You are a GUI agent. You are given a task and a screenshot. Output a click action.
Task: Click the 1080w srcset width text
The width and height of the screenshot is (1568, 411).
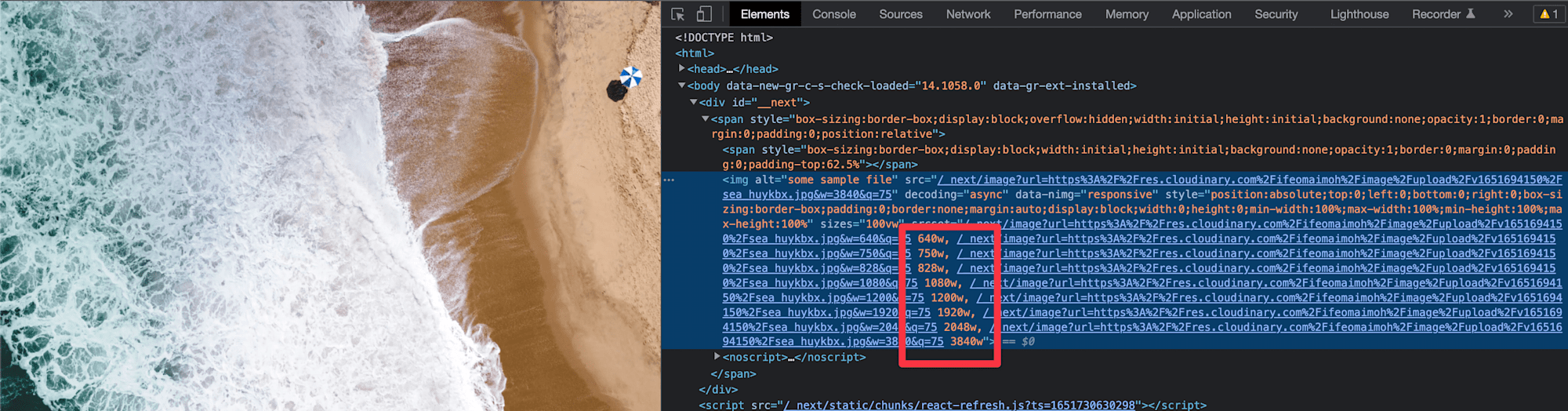[x=941, y=283]
